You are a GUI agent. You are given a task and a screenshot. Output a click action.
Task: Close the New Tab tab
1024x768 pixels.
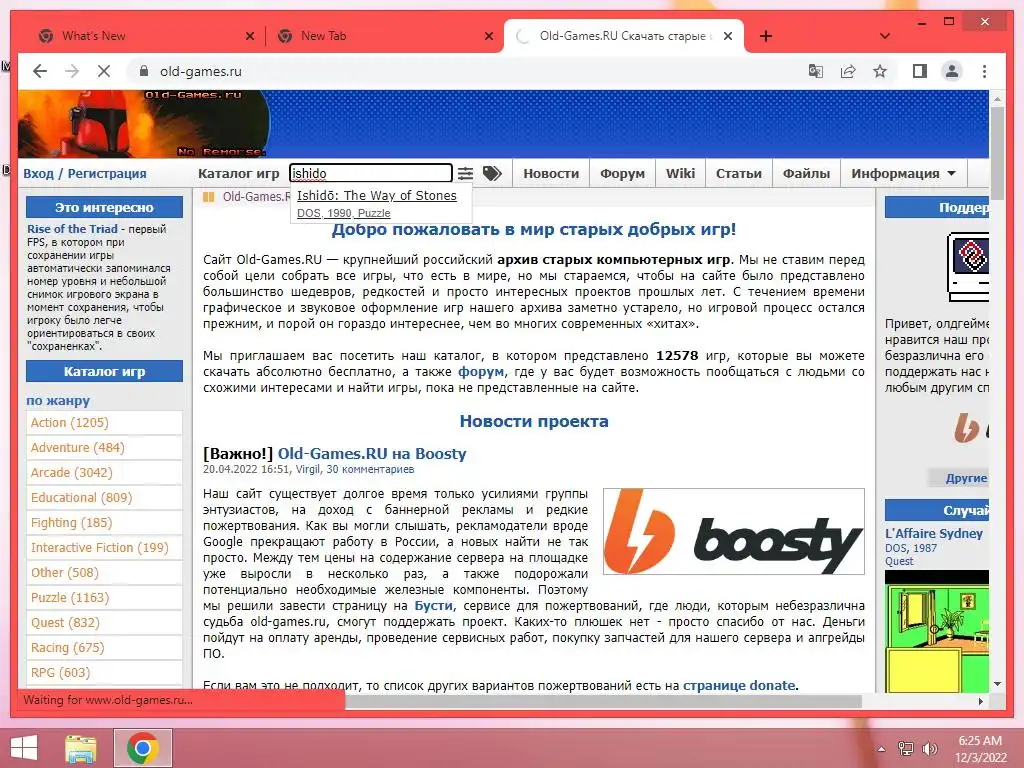(x=488, y=36)
